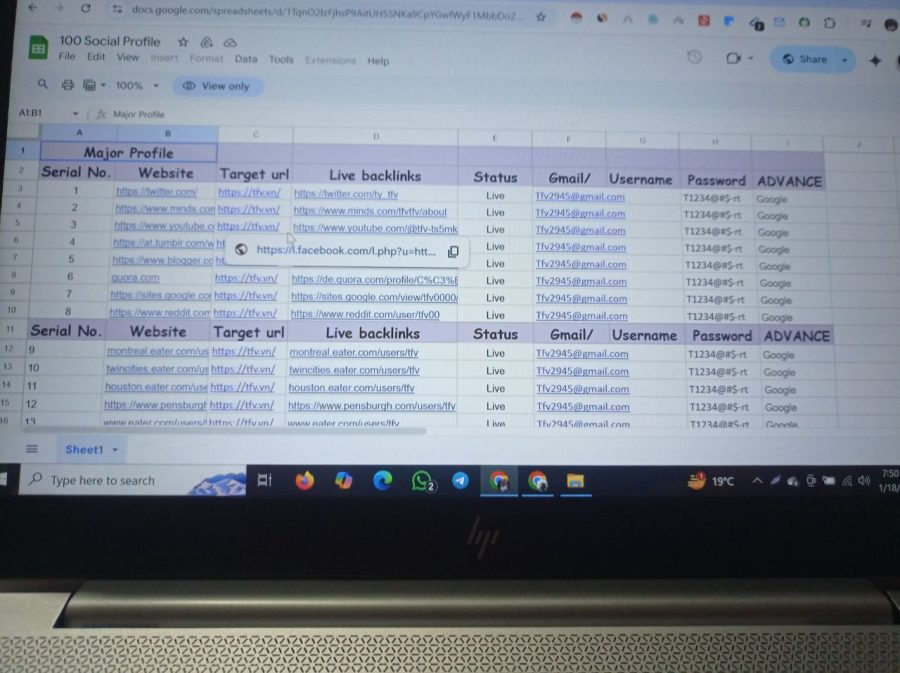Click the horizontal scrollbar below the sheet
Image resolution: width=900 pixels, height=673 pixels.
[224, 430]
